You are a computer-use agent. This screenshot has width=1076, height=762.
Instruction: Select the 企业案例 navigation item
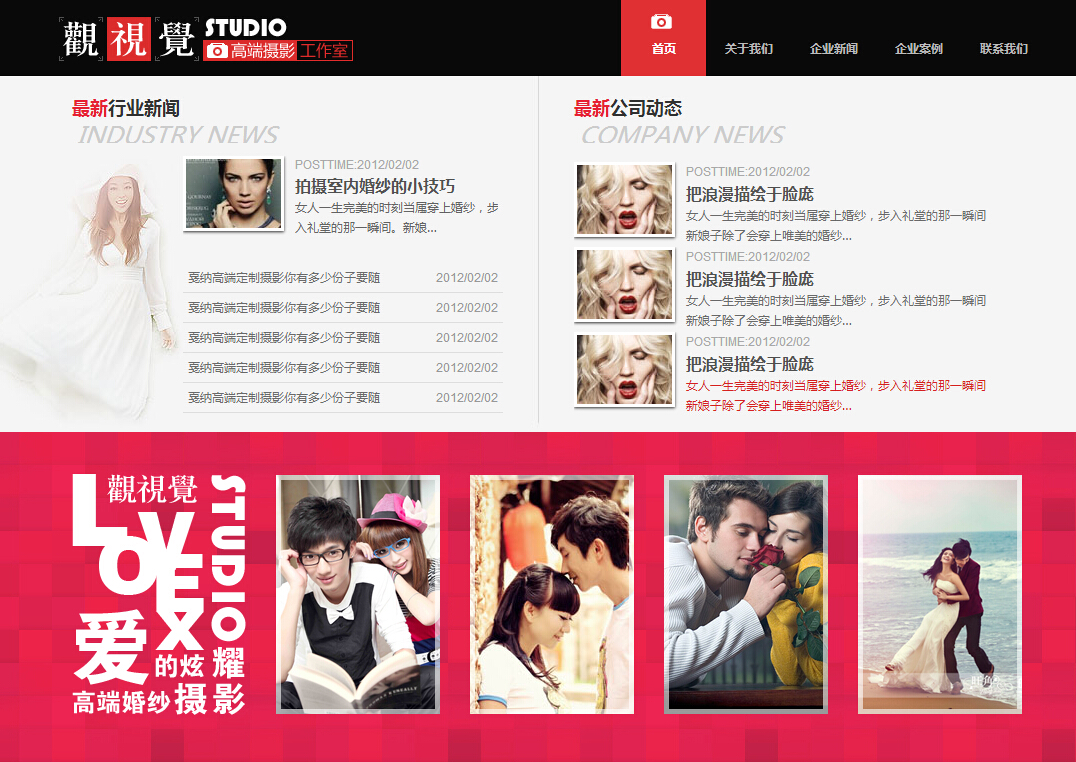[x=918, y=49]
